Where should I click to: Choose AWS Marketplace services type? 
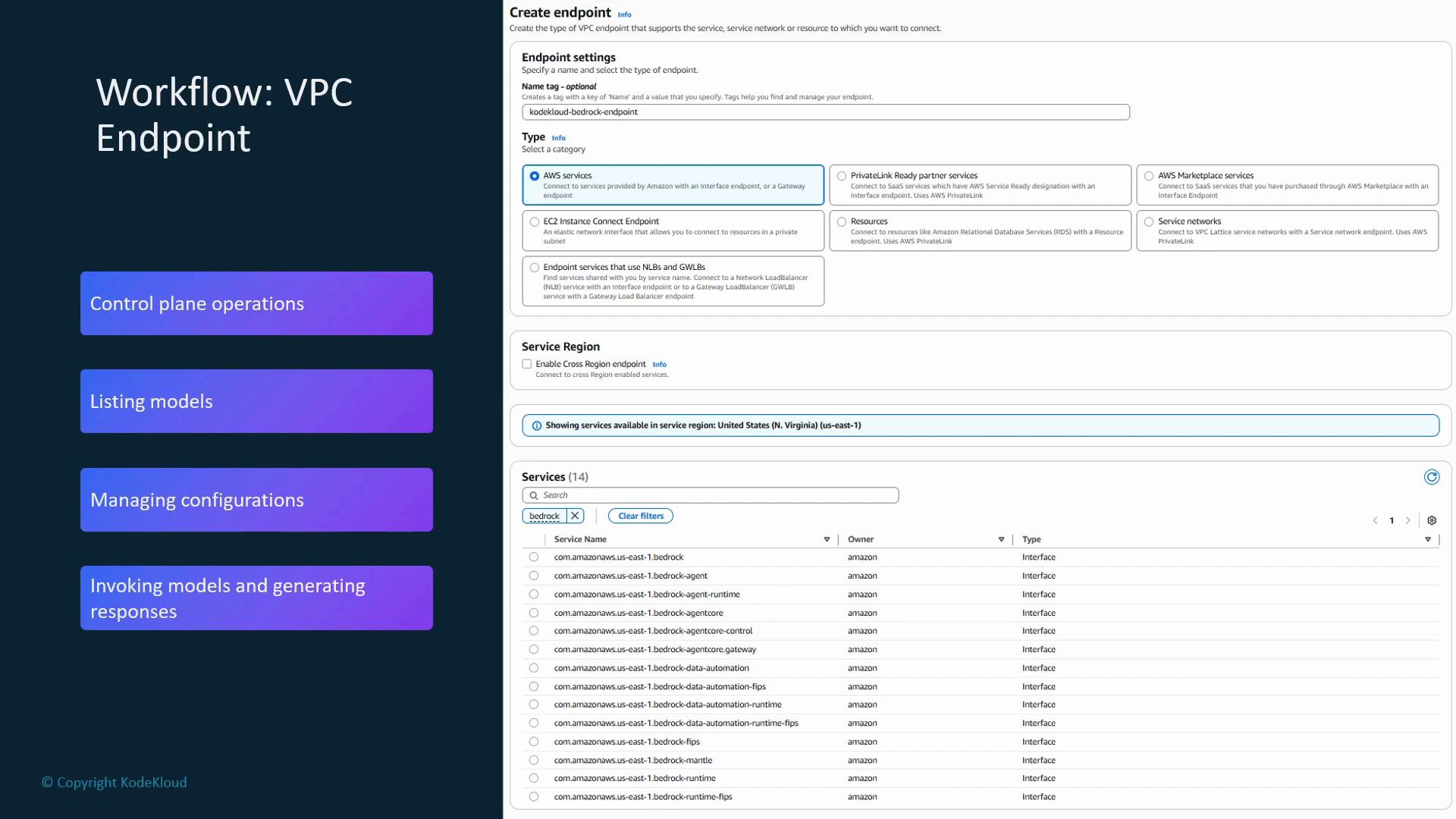1149,176
